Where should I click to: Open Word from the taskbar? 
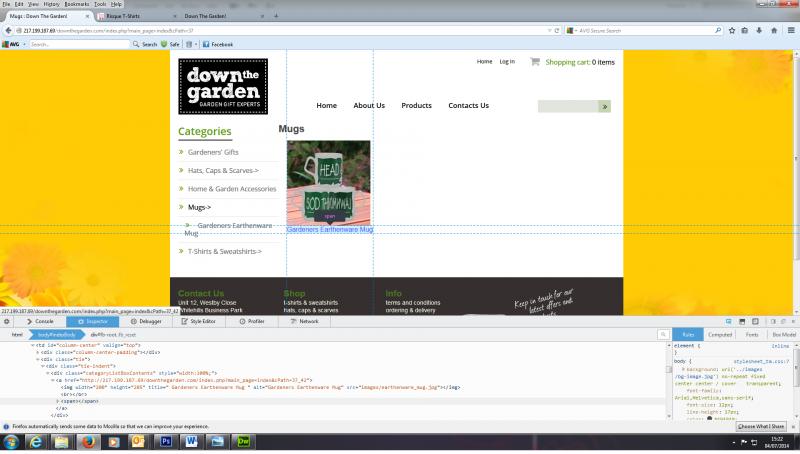(x=192, y=442)
